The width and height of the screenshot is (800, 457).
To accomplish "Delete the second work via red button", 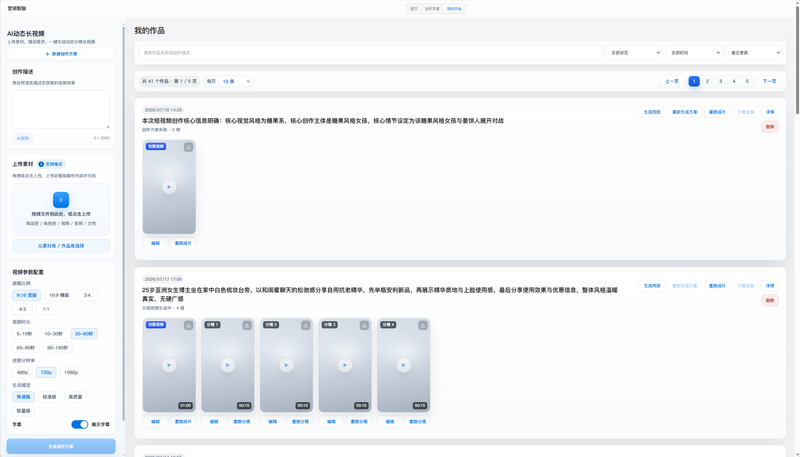I will [770, 300].
